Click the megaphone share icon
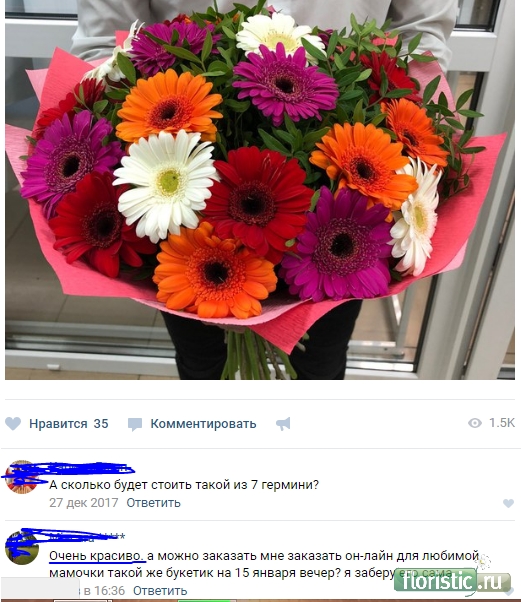This screenshot has width=521, height=602. click(x=283, y=424)
